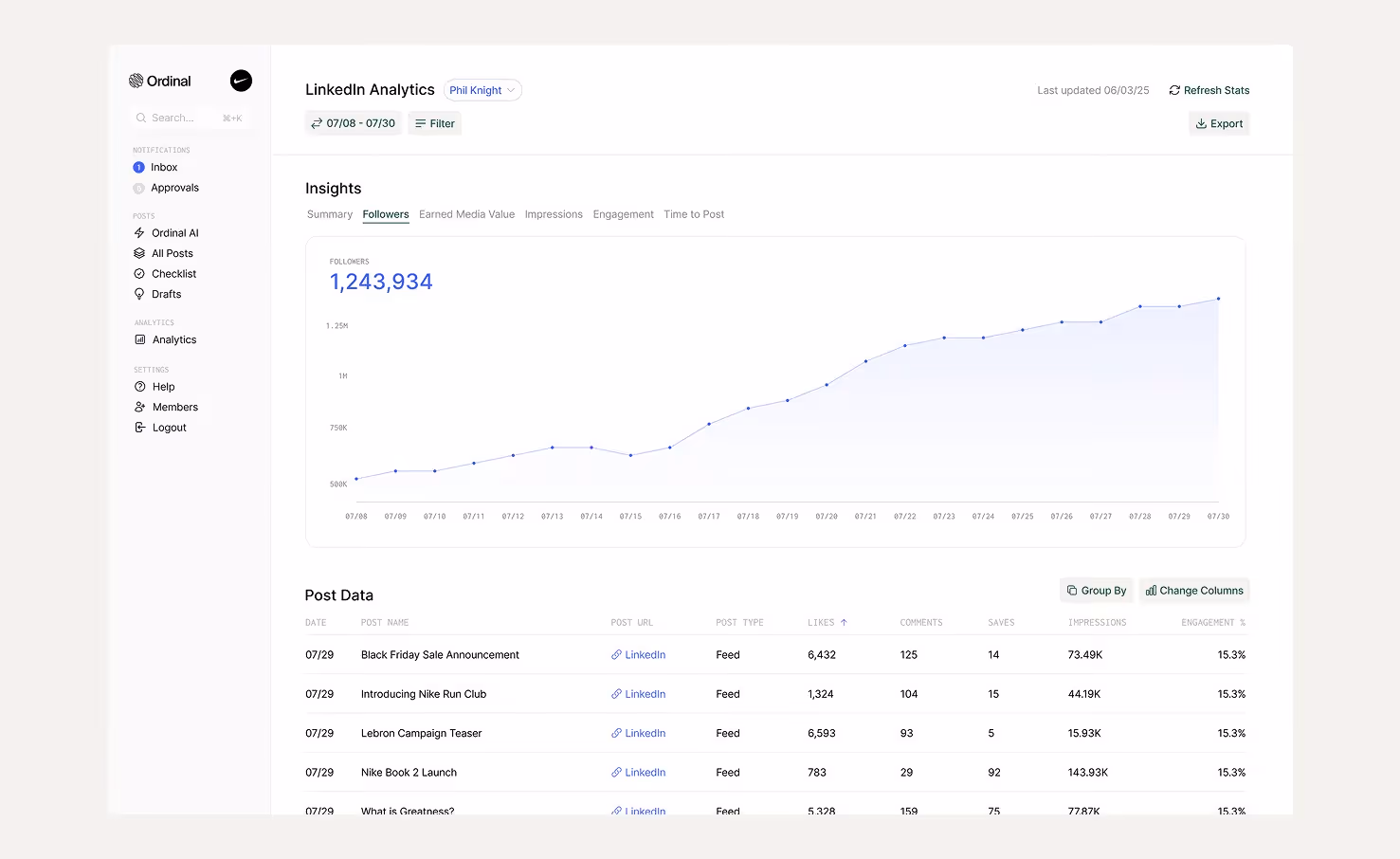Viewport: 1400px width, 859px height.
Task: Click the 07/15 data point on followers chart
Action: tap(630, 455)
